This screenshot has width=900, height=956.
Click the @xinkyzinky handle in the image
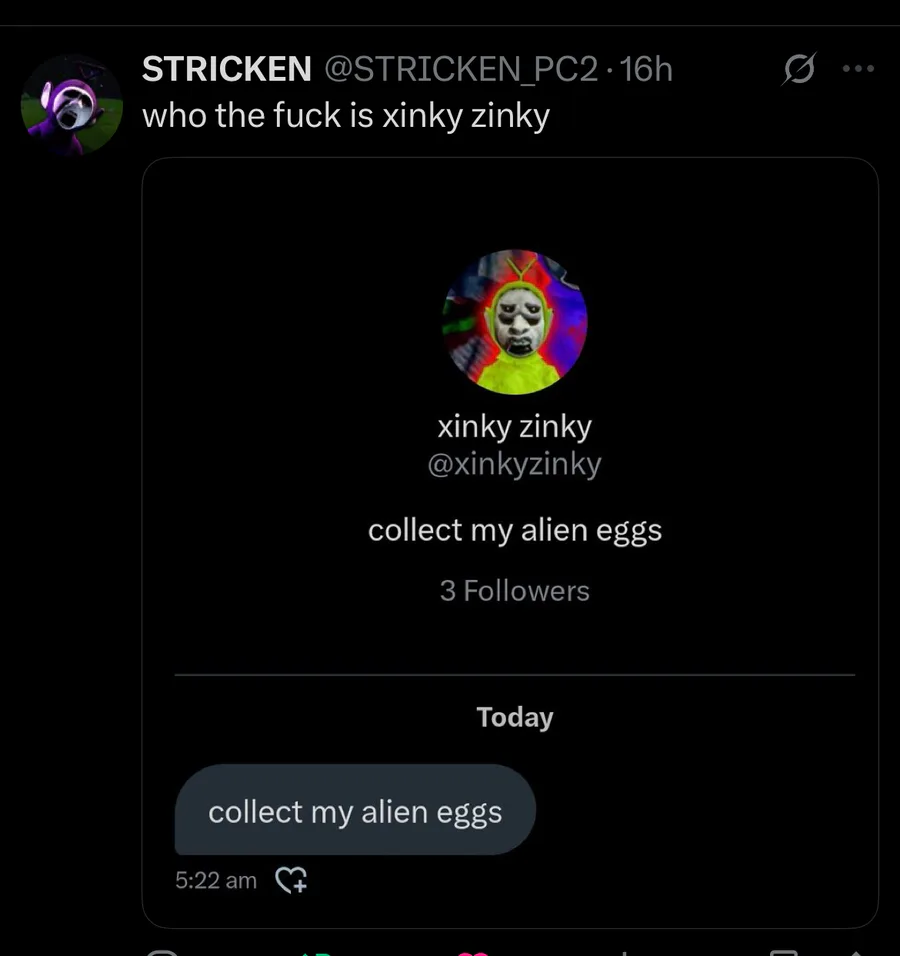click(x=514, y=465)
